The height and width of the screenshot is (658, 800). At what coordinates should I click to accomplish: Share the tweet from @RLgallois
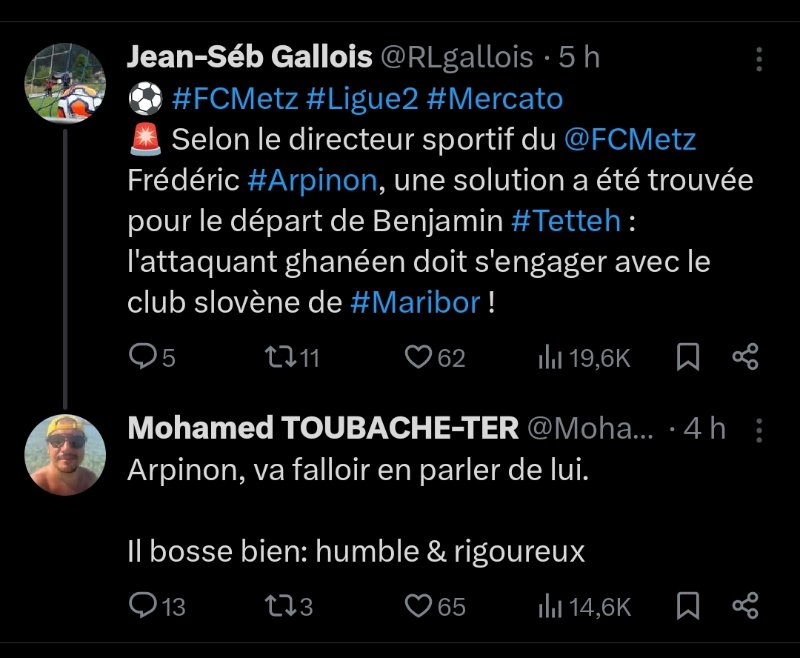pos(745,357)
